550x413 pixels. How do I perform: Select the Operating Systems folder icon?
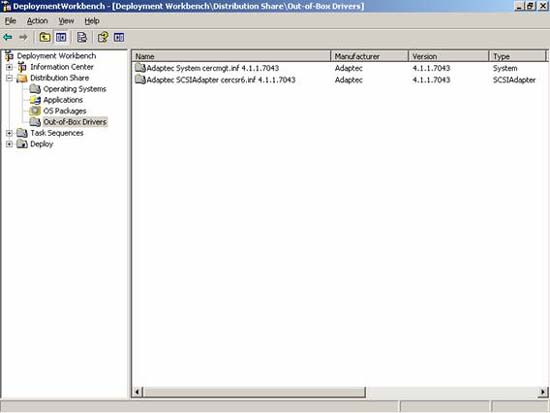pos(35,89)
